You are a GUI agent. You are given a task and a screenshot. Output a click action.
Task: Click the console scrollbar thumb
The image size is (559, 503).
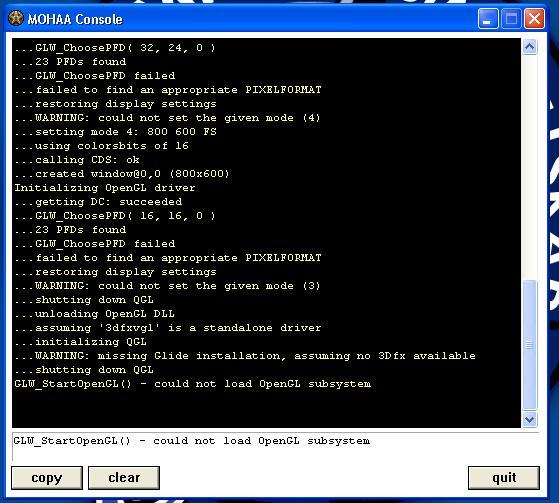click(x=530, y=345)
